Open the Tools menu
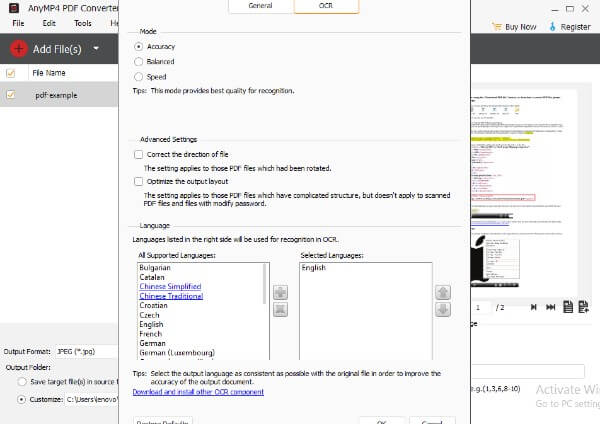The image size is (600, 424). pos(83,23)
